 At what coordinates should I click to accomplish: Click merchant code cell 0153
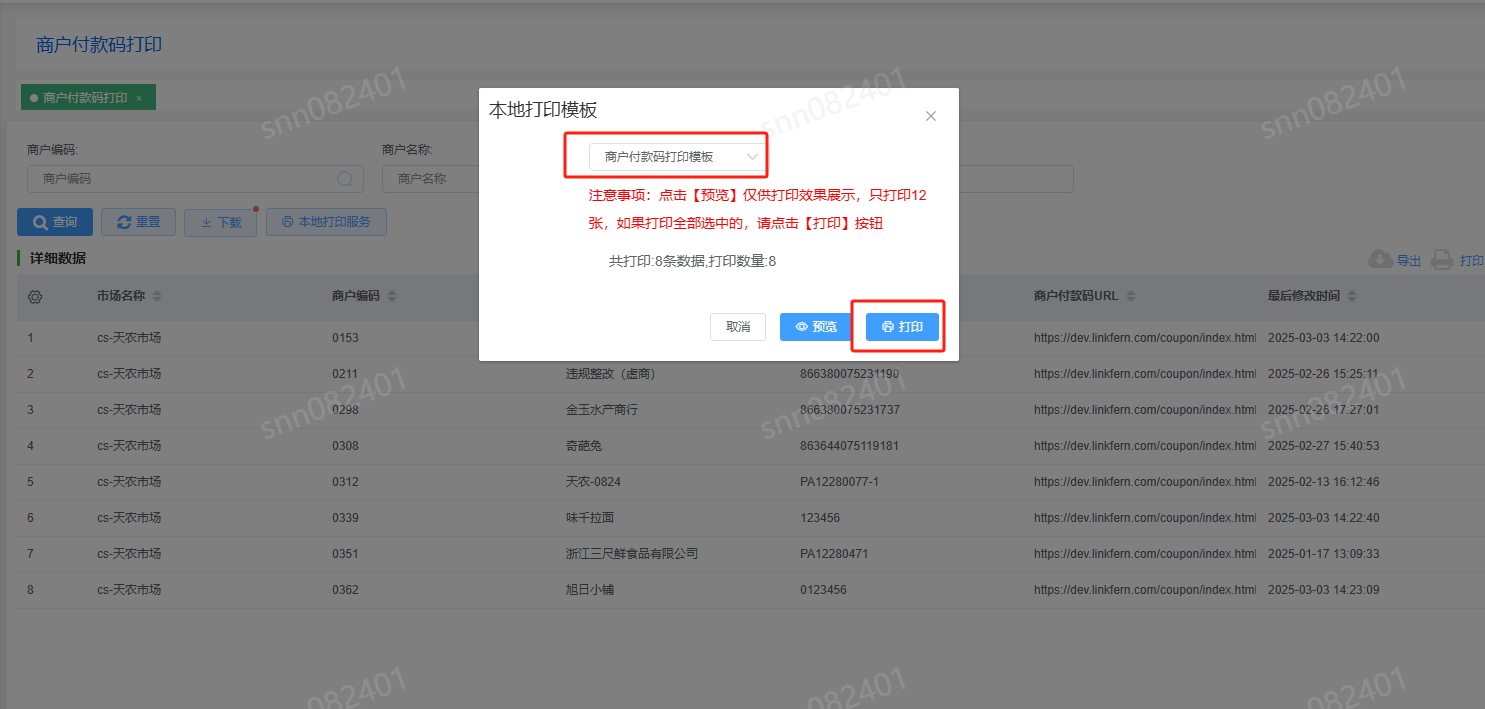click(345, 338)
